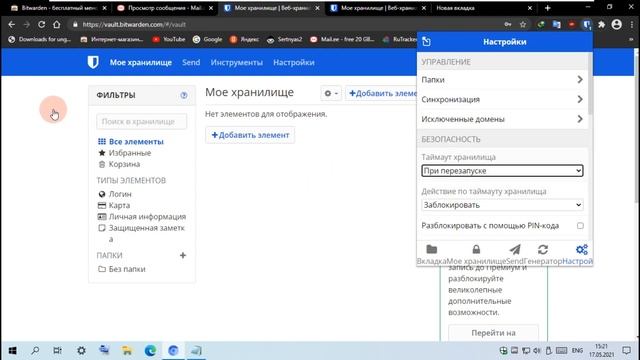640x360 pixels.
Task: Click Перейти на premium button
Action: 493,333
